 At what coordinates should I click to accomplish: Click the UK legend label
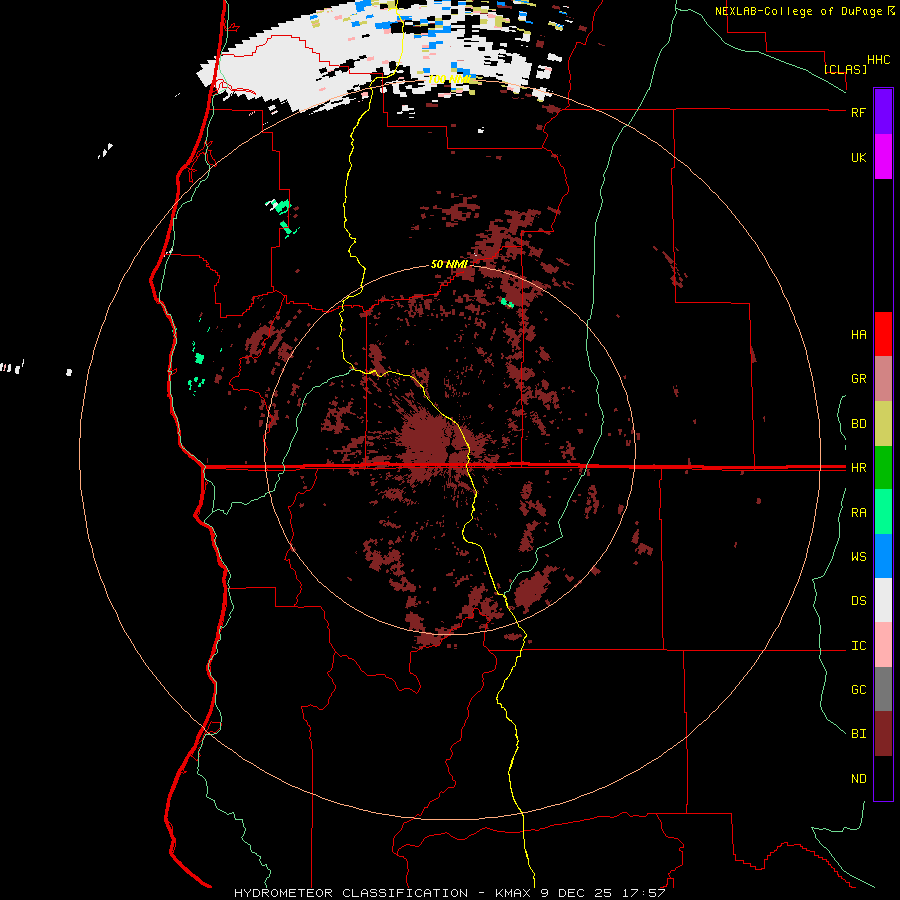pos(858,157)
